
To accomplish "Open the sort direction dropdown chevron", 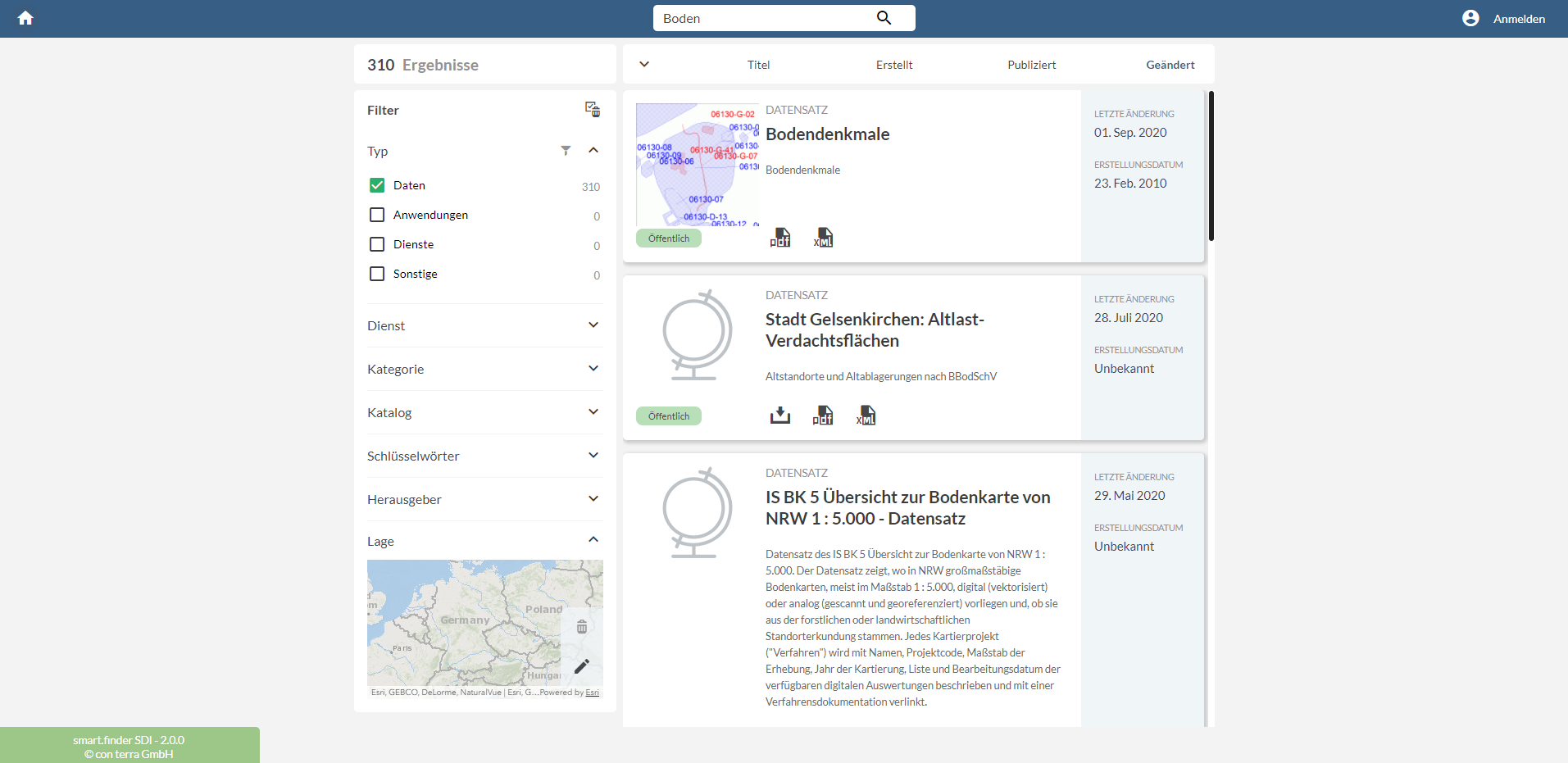I will click(x=644, y=64).
